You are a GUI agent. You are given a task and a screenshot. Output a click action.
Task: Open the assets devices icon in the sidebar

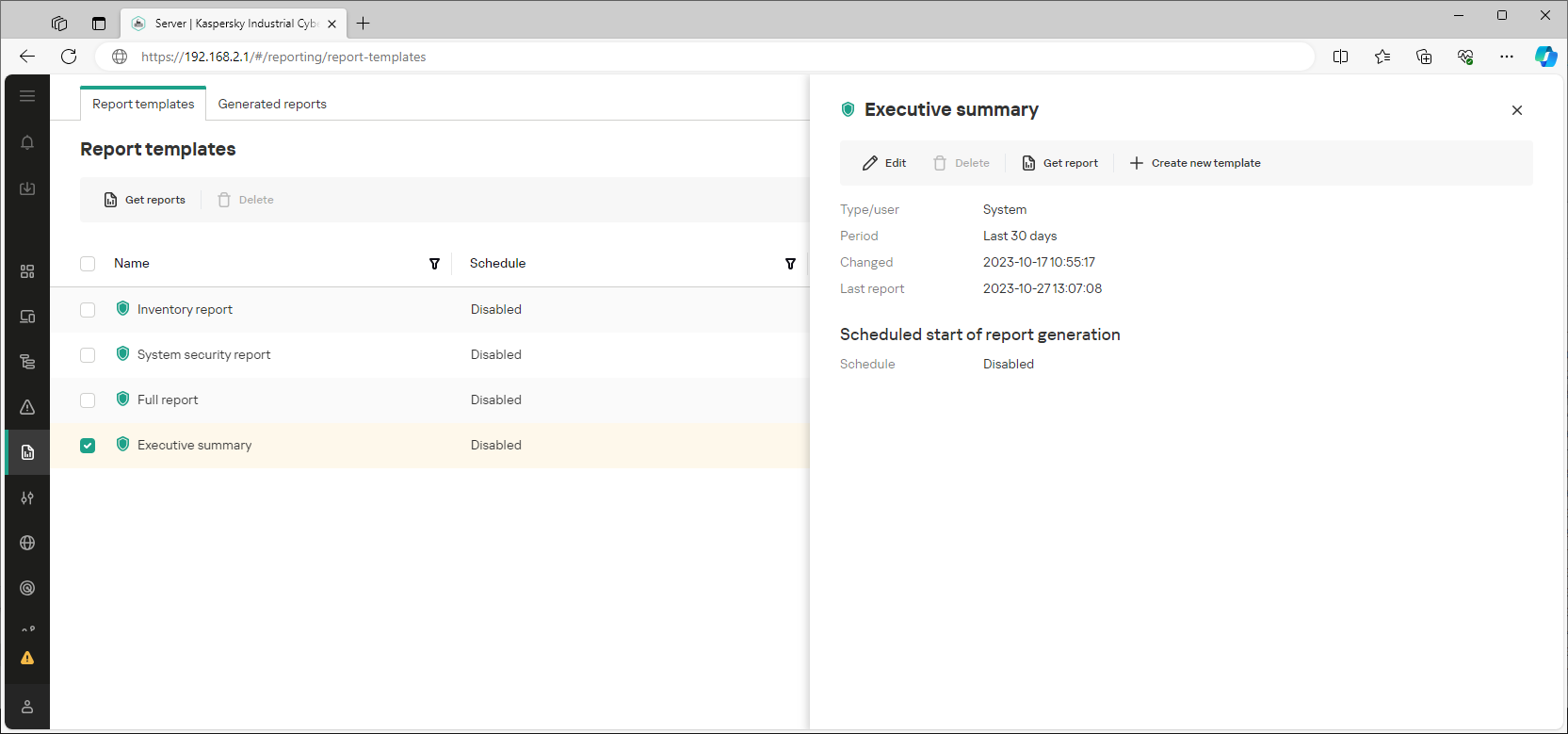(x=27, y=317)
